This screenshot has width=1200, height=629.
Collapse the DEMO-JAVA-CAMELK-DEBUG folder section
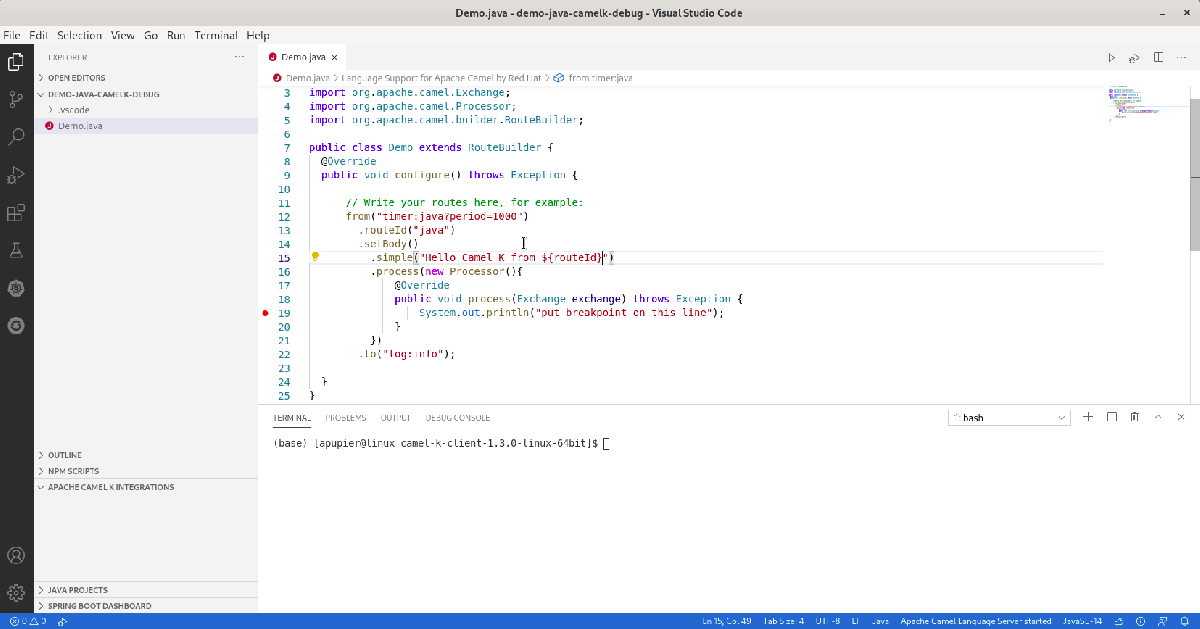(x=146, y=94)
